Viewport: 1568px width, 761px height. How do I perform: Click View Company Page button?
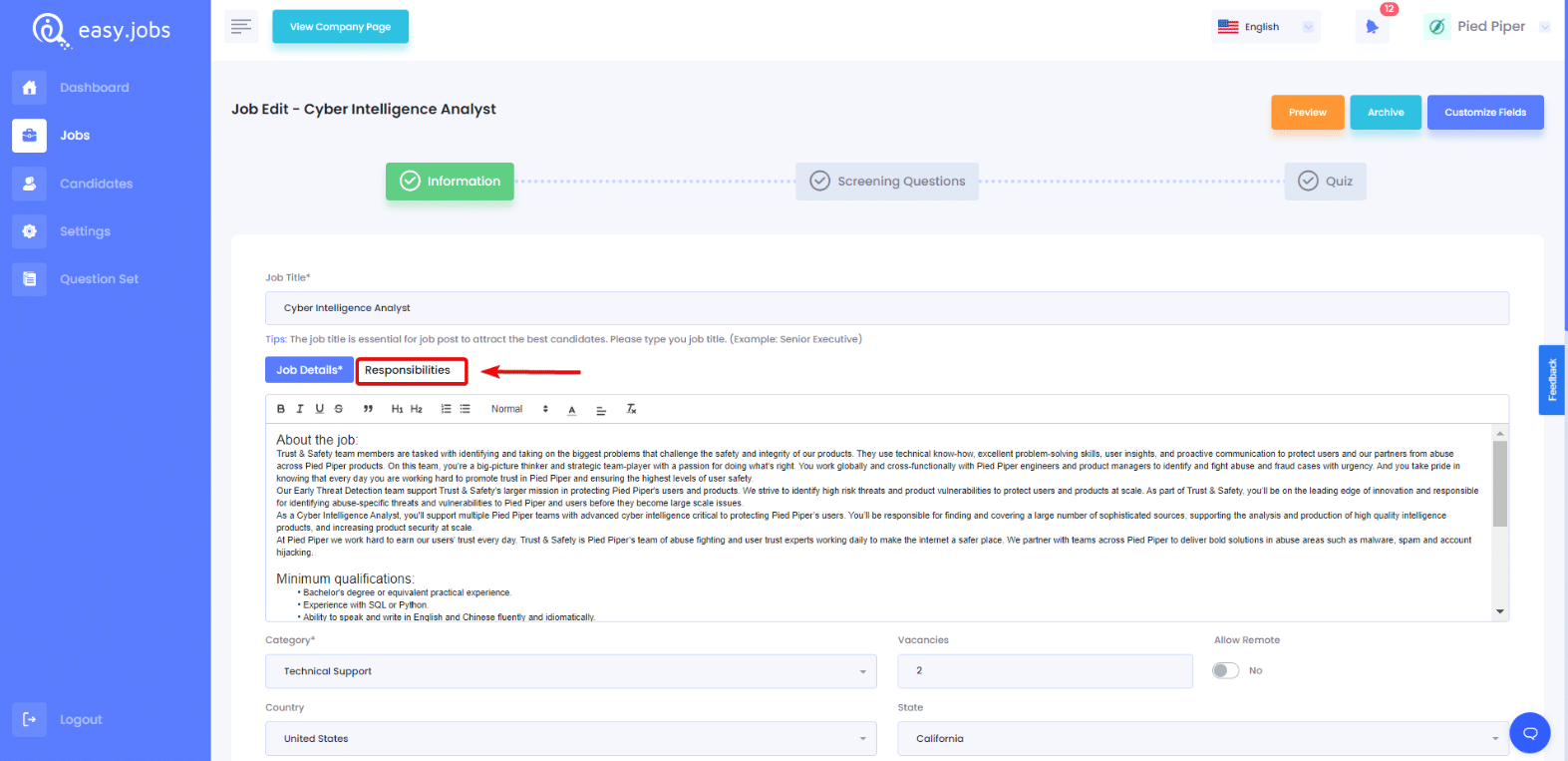coord(340,27)
